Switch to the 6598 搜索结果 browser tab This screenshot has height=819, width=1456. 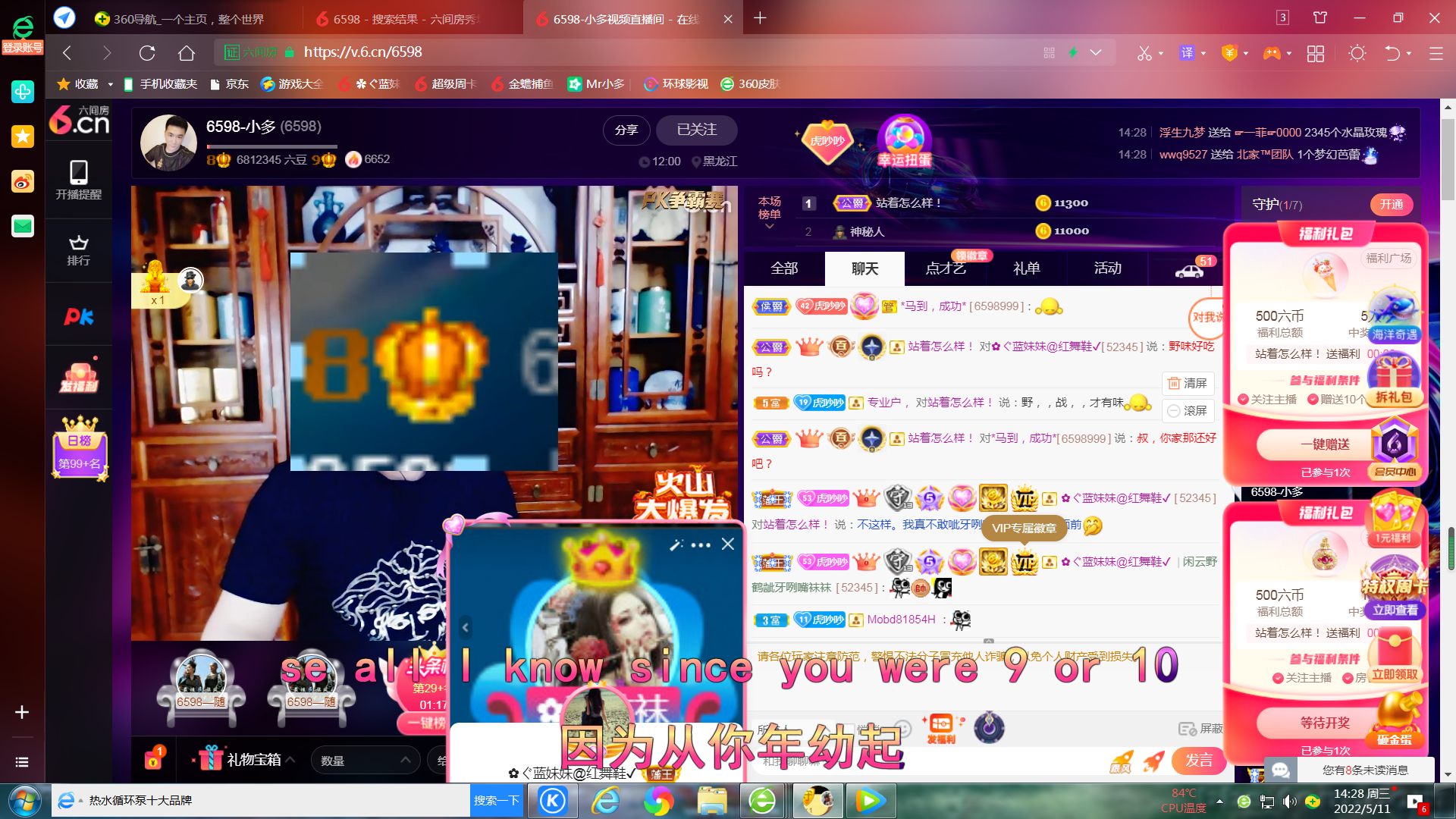(x=412, y=19)
